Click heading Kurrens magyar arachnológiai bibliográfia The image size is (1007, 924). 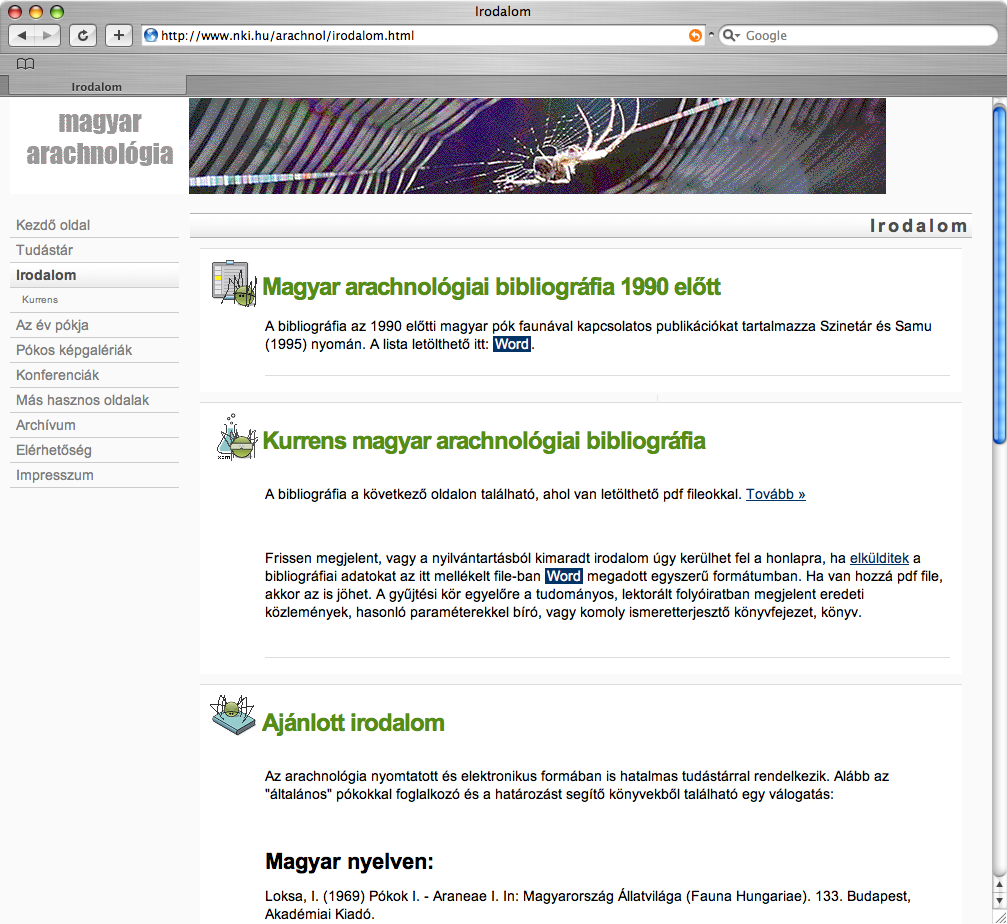tap(484, 441)
